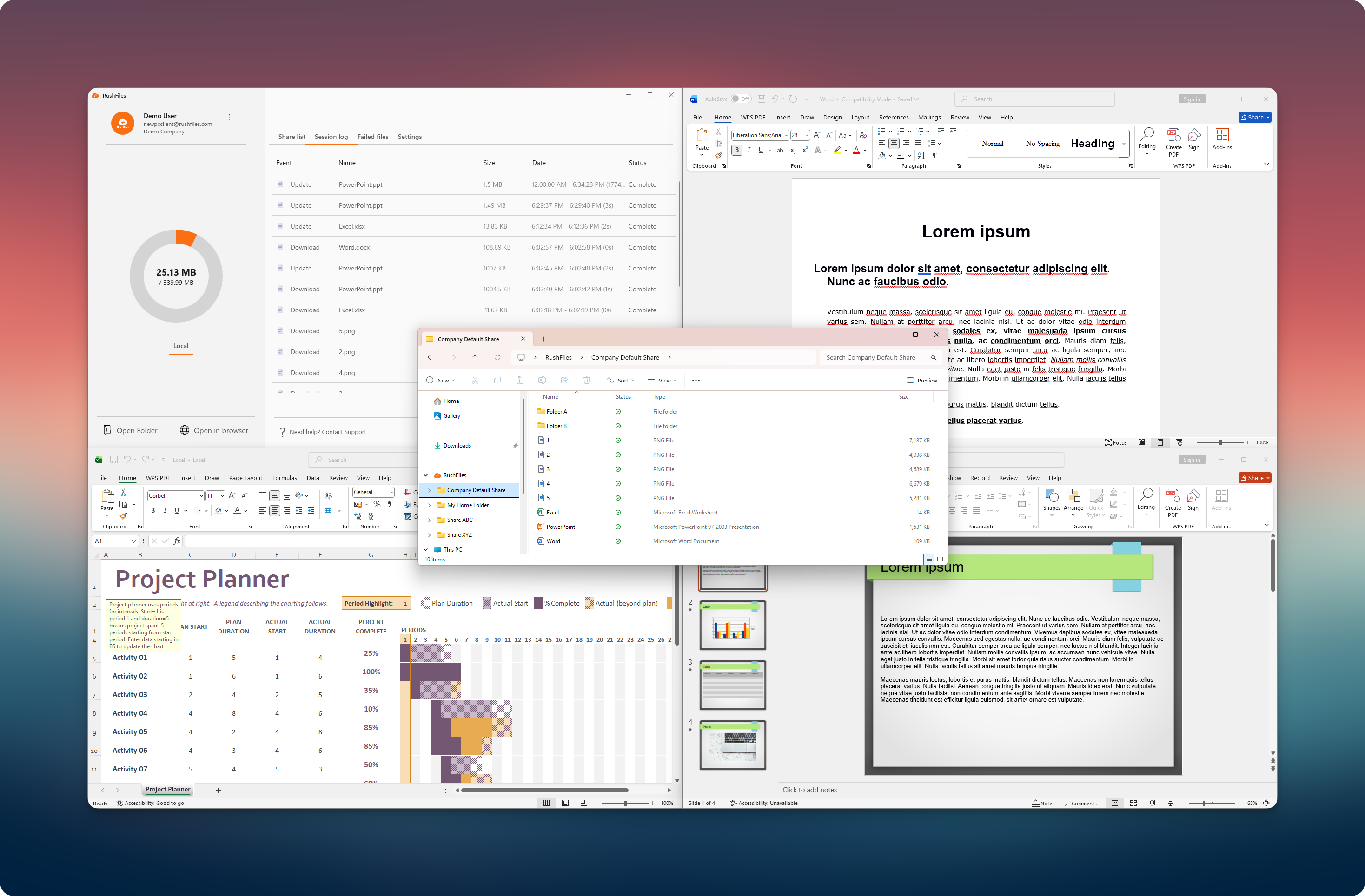1365x896 pixels.
Task: Click the refresh icon in File Explorer
Action: (497, 357)
